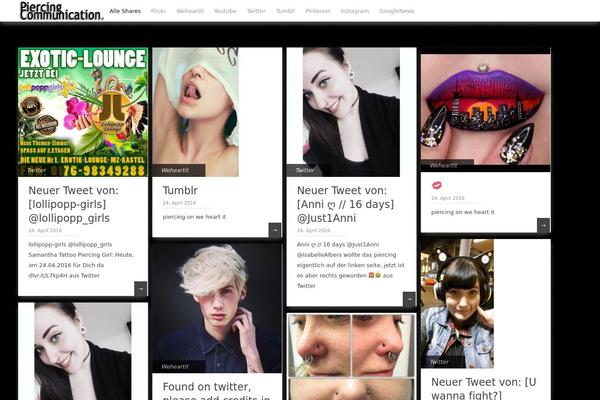Click date '24. April 2016' on kiss emoji card
600x400 pixels.
(448, 198)
